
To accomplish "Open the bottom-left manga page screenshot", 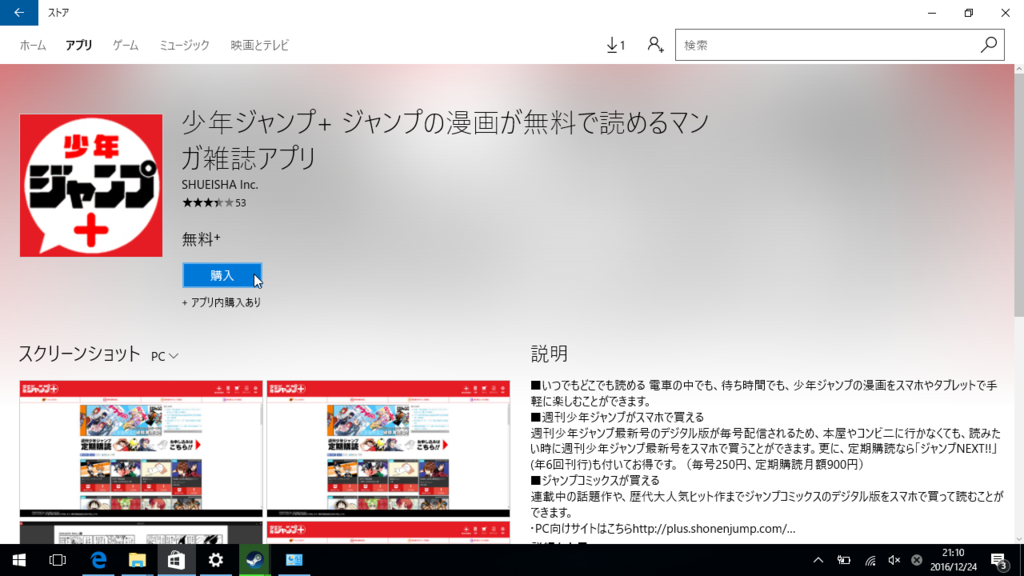I will [x=141, y=533].
